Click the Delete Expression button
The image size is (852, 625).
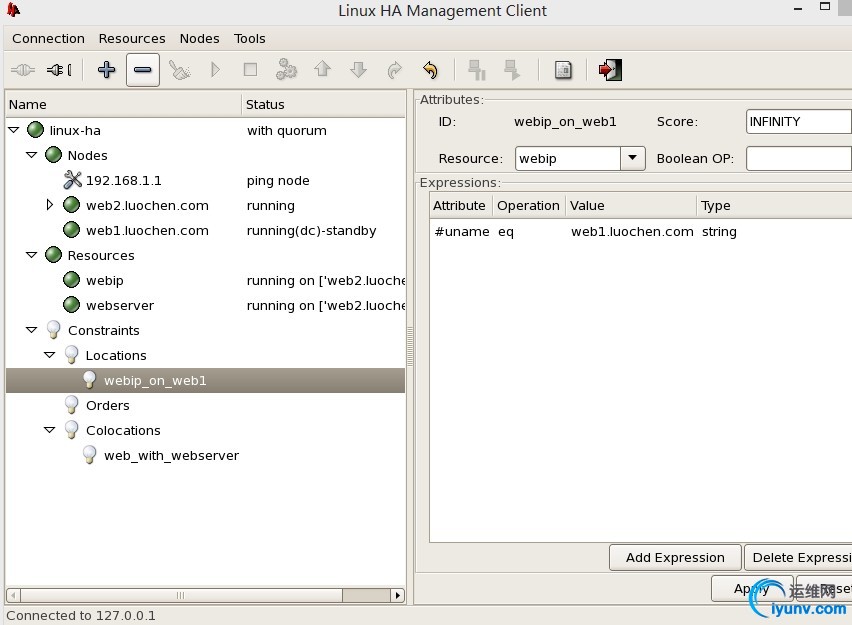coord(798,558)
